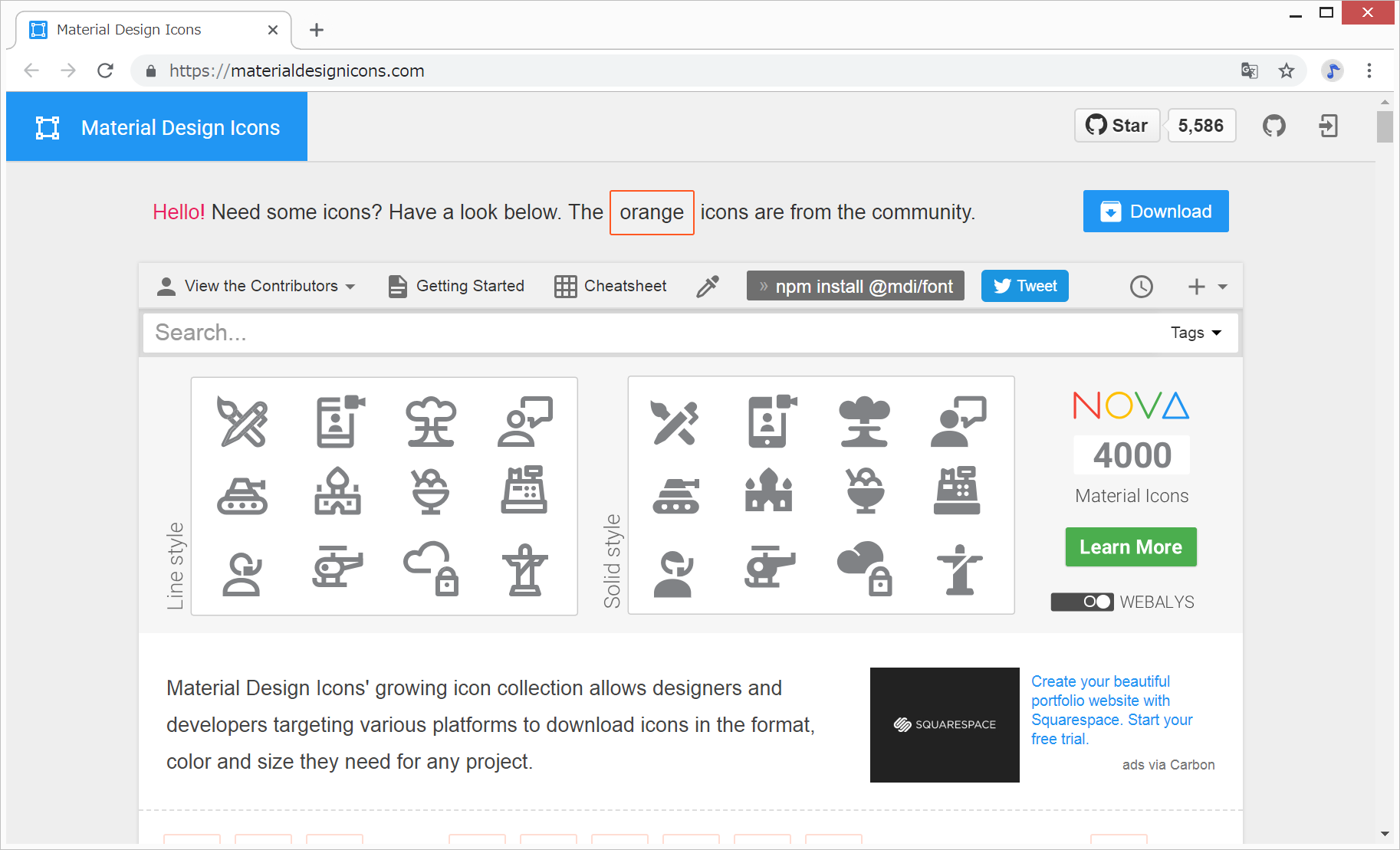This screenshot has width=1400, height=850.
Task: Open the eyedropper color picker tool
Action: 708,286
